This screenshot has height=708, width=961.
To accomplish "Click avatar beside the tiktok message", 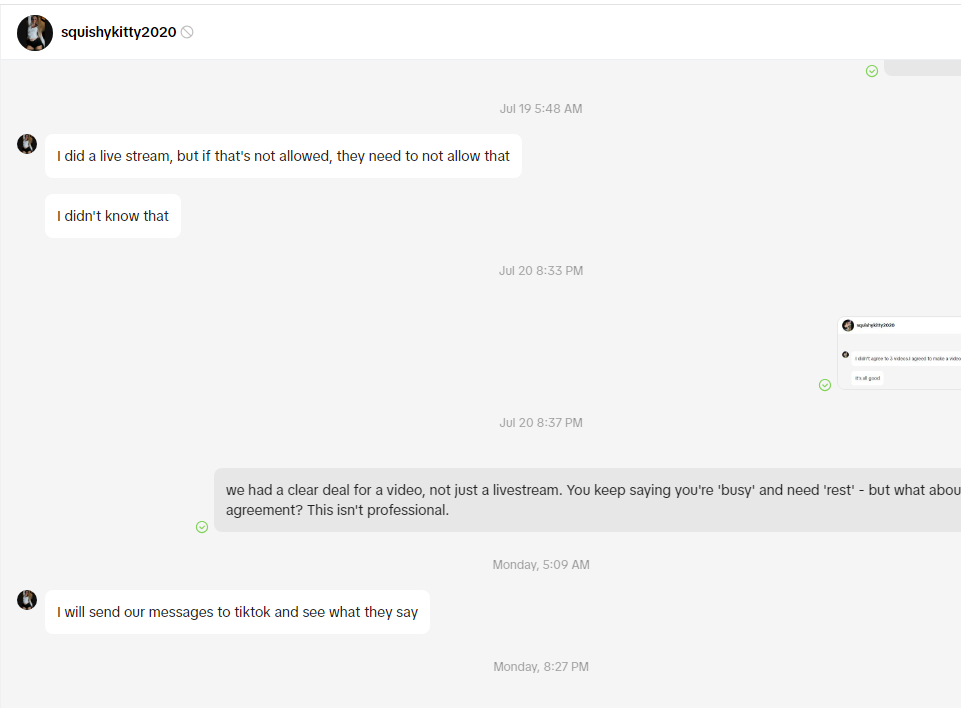I will (x=27, y=600).
